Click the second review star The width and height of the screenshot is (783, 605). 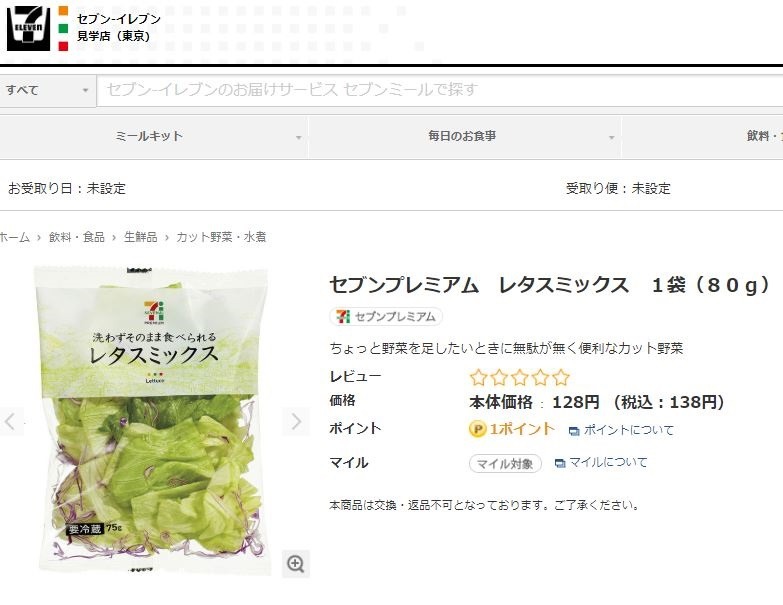499,377
